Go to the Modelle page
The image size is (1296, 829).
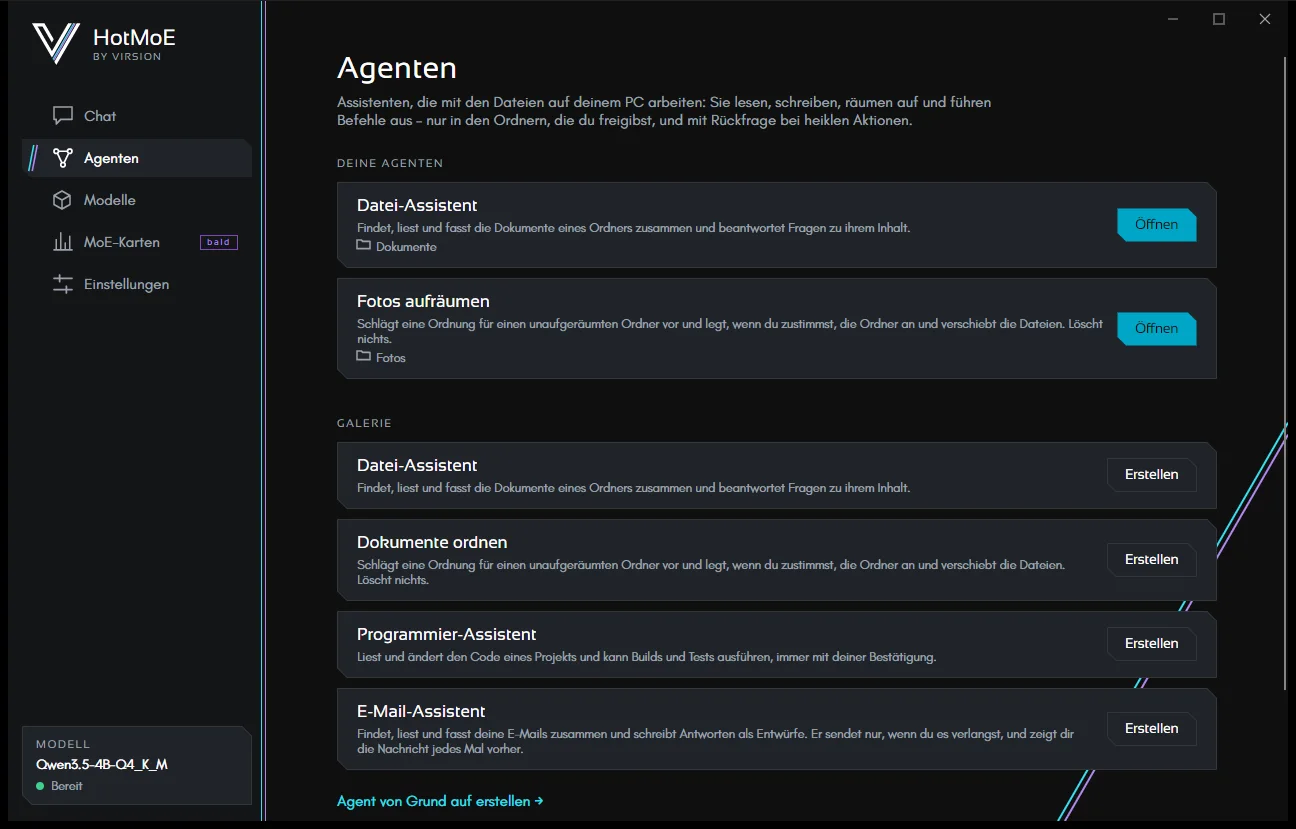click(x=137, y=200)
